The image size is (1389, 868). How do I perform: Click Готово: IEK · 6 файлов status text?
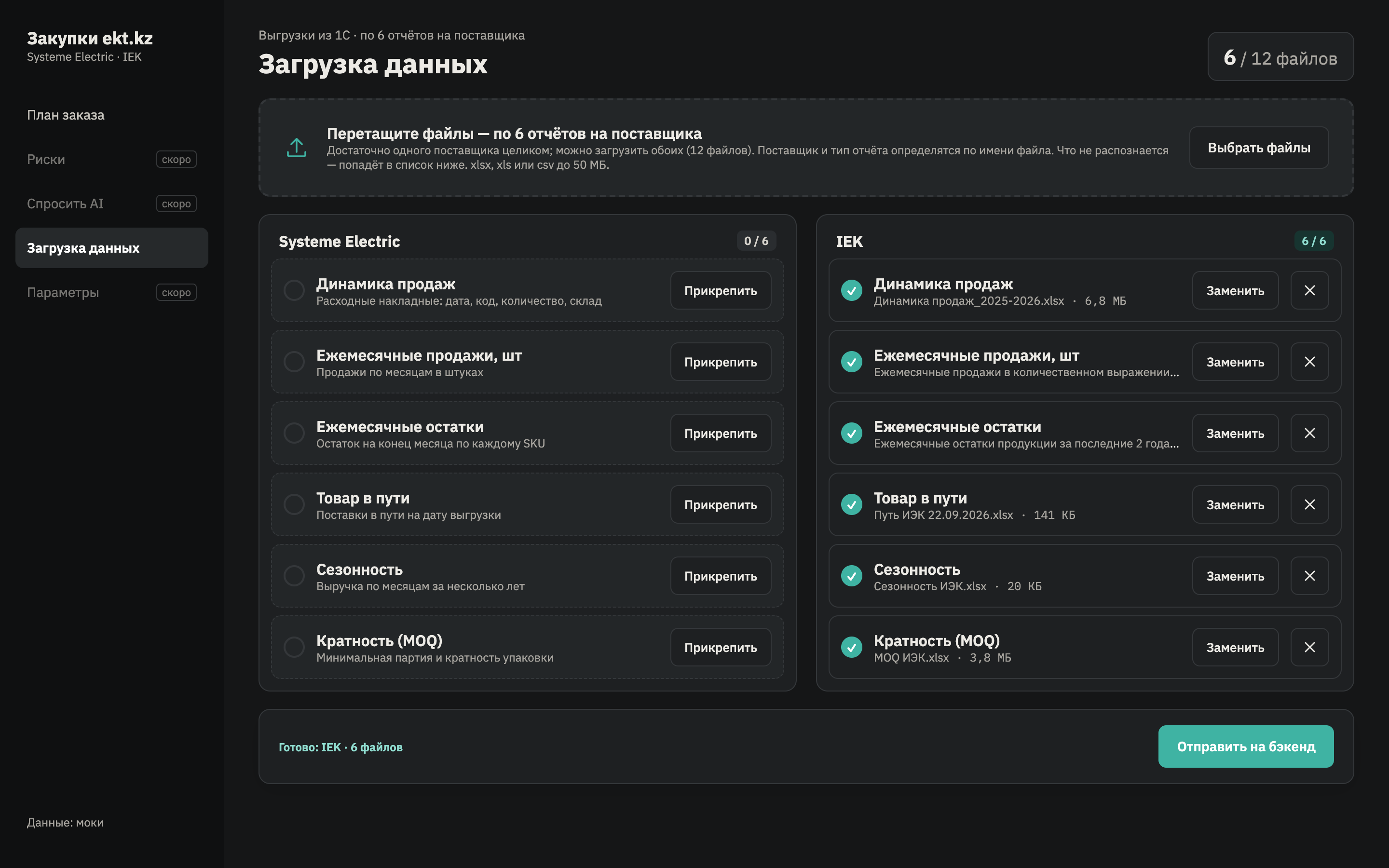click(x=340, y=747)
